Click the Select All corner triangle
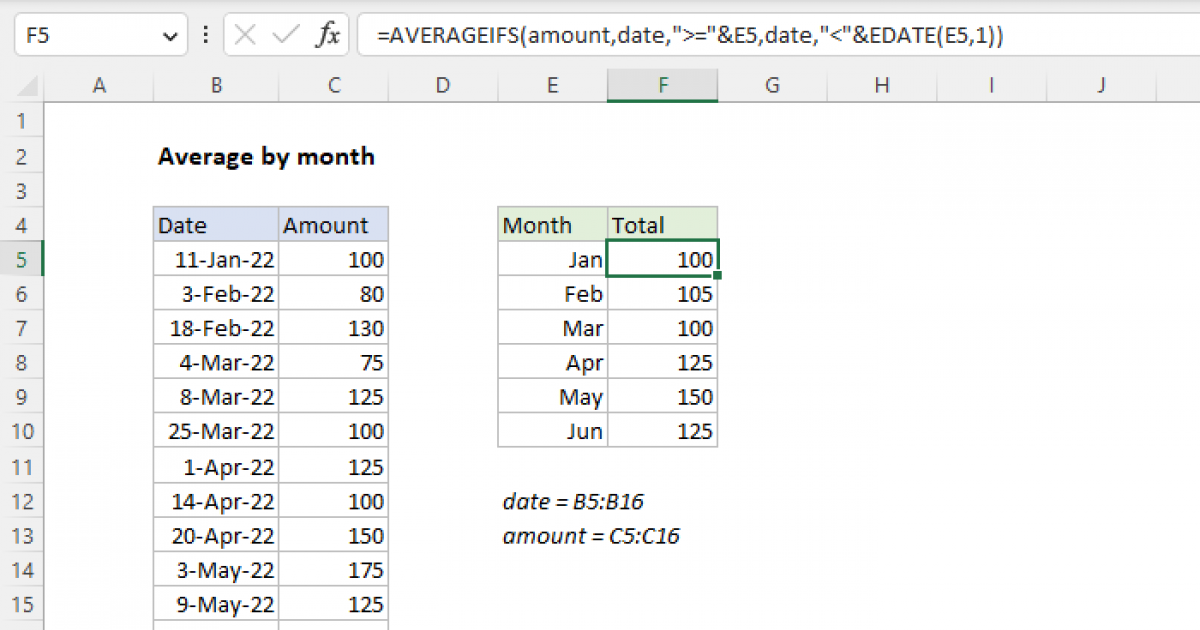Viewport: 1200px width, 630px height. pyautogui.click(x=22, y=87)
